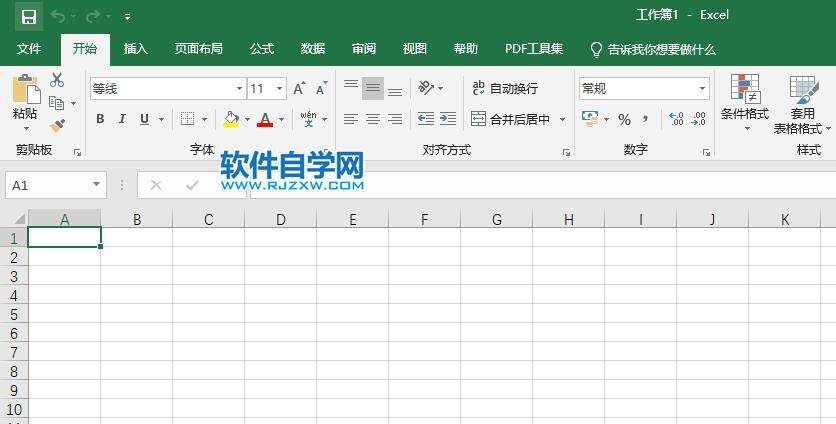Screen dimensions: 836x424
Task: Click the Redo arrow icon
Action: (x=93, y=17)
